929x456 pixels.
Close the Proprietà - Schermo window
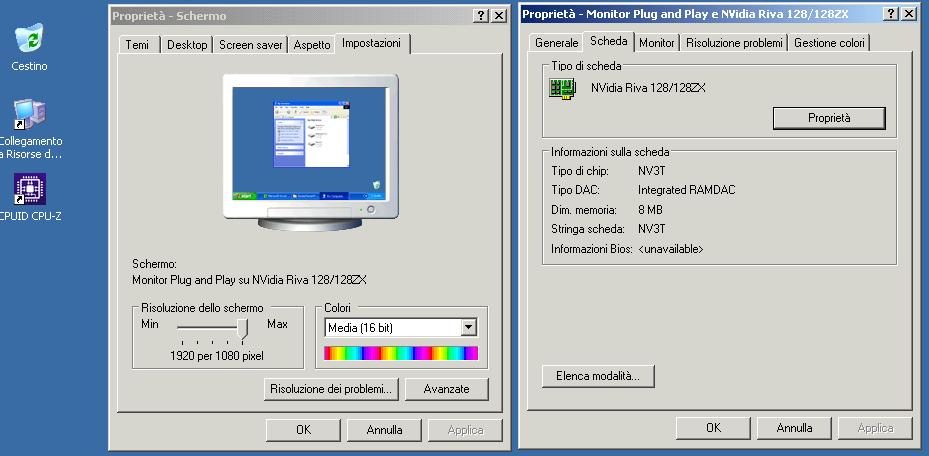[499, 16]
